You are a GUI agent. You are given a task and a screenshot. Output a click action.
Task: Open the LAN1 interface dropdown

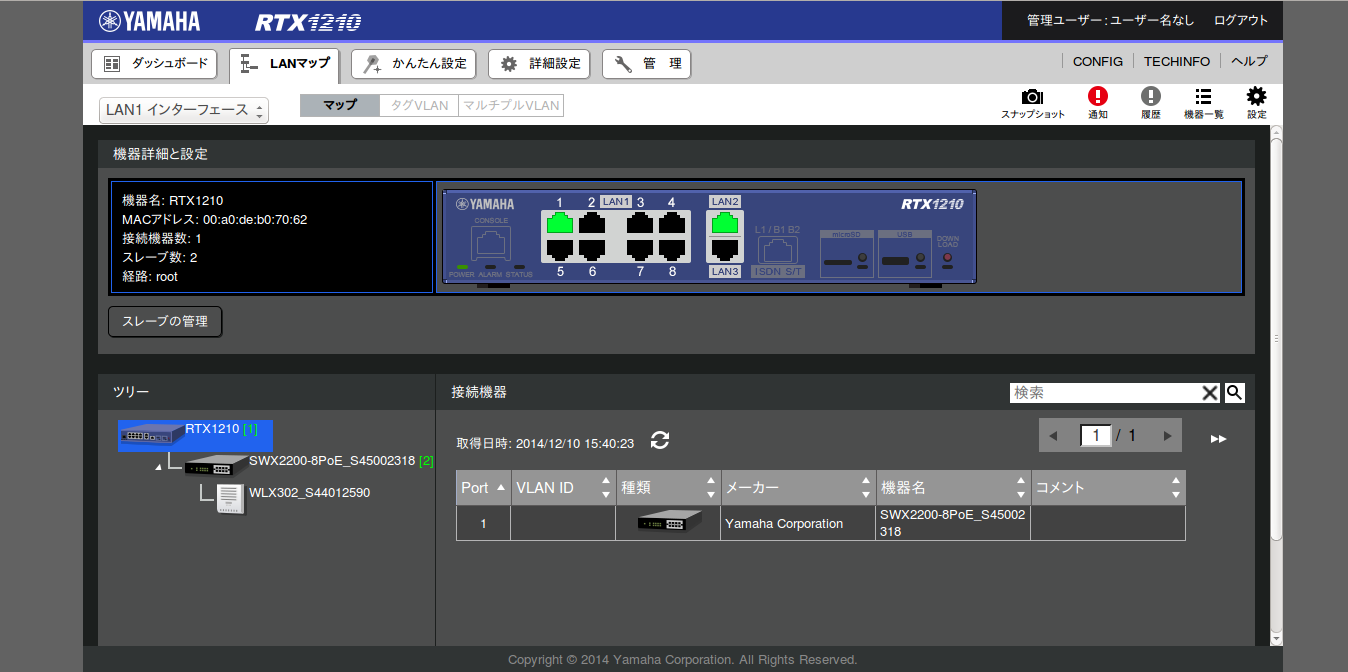coord(184,110)
